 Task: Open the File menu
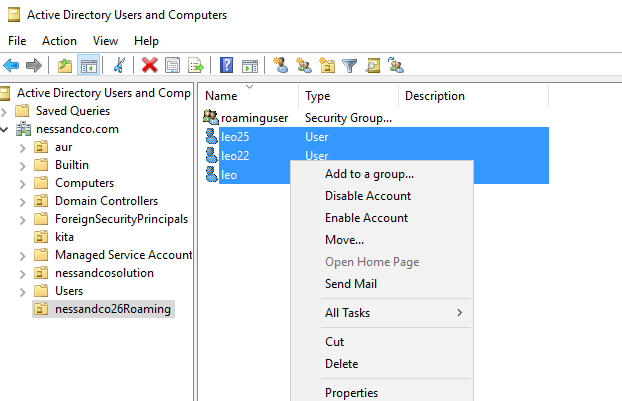pyautogui.click(x=17, y=41)
